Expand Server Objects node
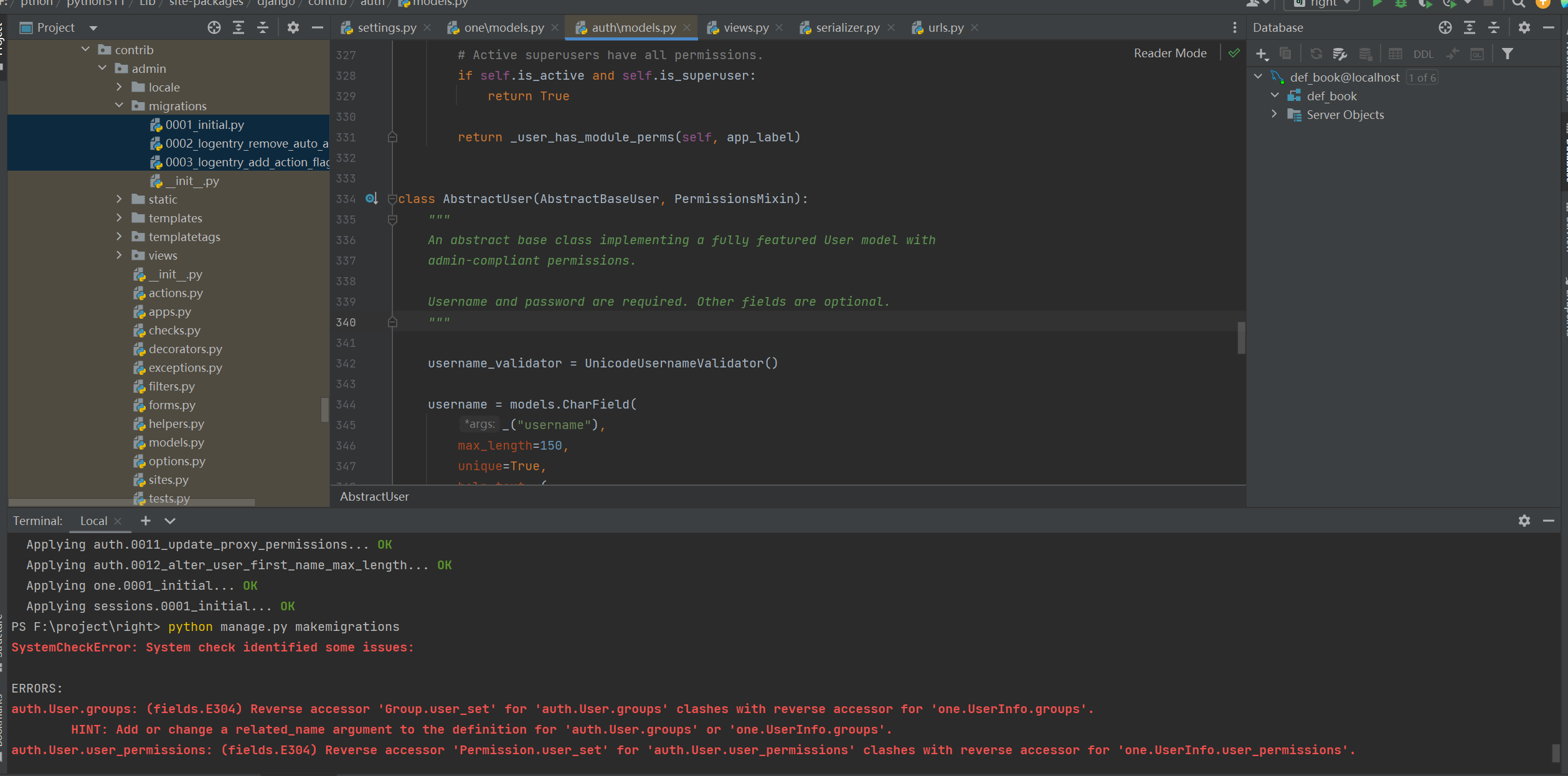 [x=1274, y=115]
